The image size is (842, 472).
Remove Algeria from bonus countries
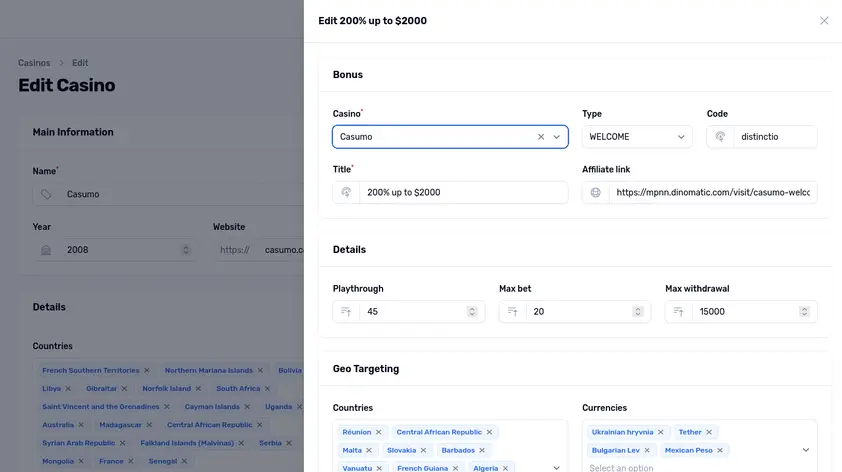[505, 468]
